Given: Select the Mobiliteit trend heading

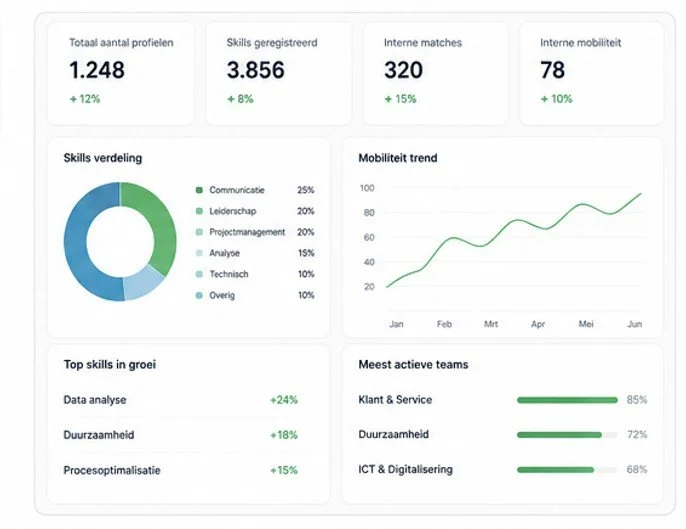Looking at the screenshot, I should tap(398, 158).
